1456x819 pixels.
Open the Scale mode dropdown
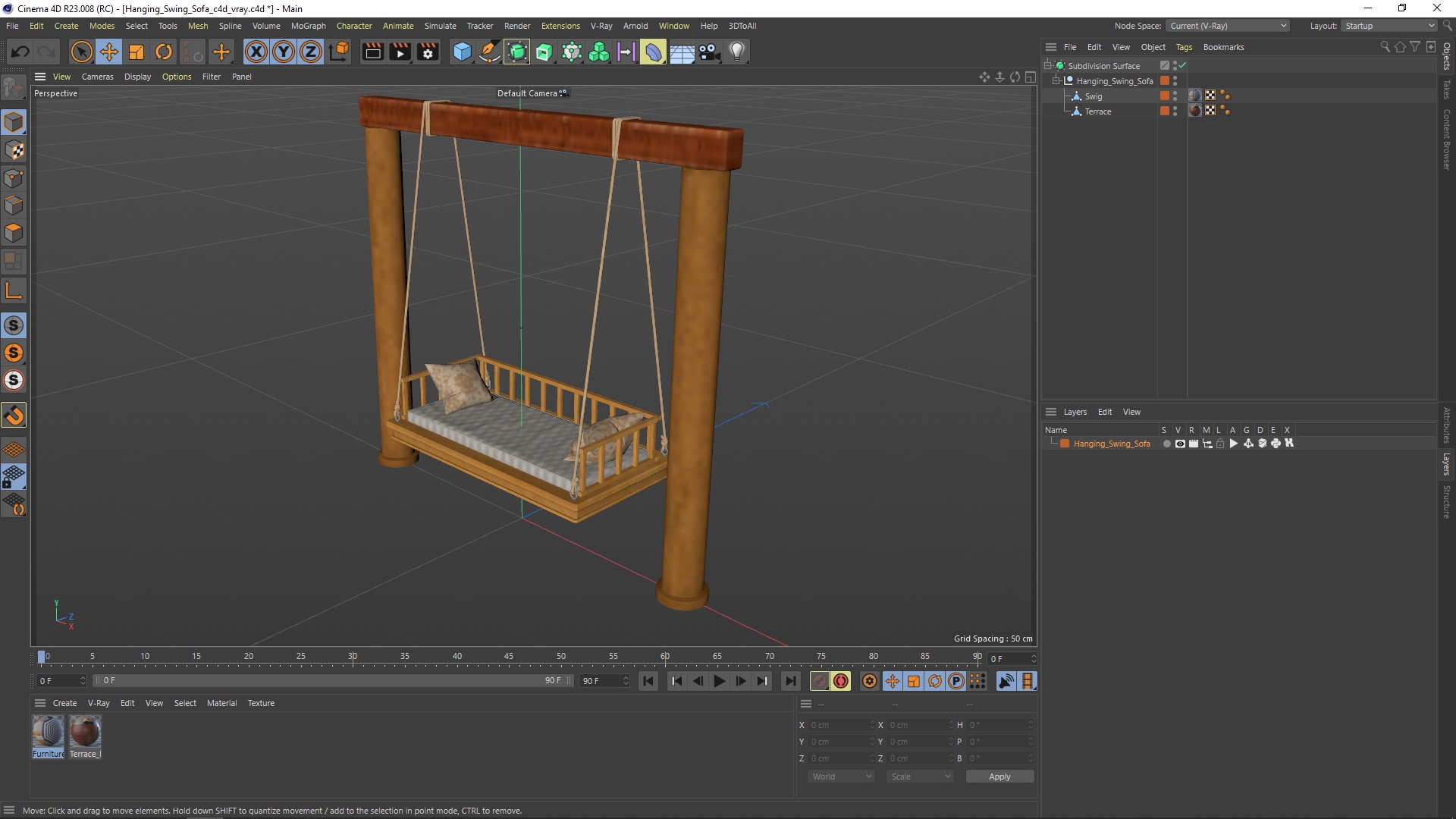[920, 777]
